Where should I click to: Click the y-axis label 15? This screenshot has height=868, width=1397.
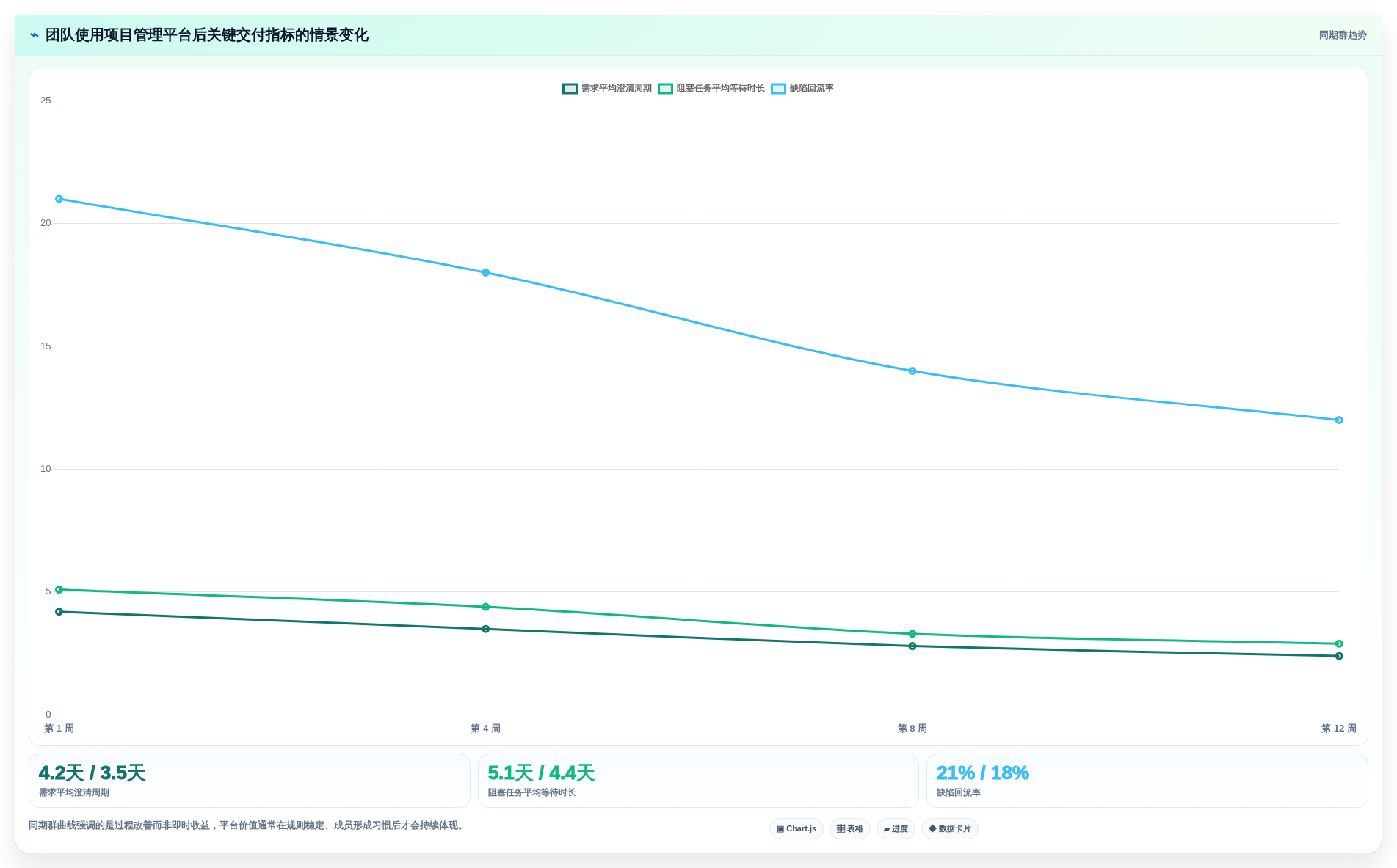click(x=46, y=346)
